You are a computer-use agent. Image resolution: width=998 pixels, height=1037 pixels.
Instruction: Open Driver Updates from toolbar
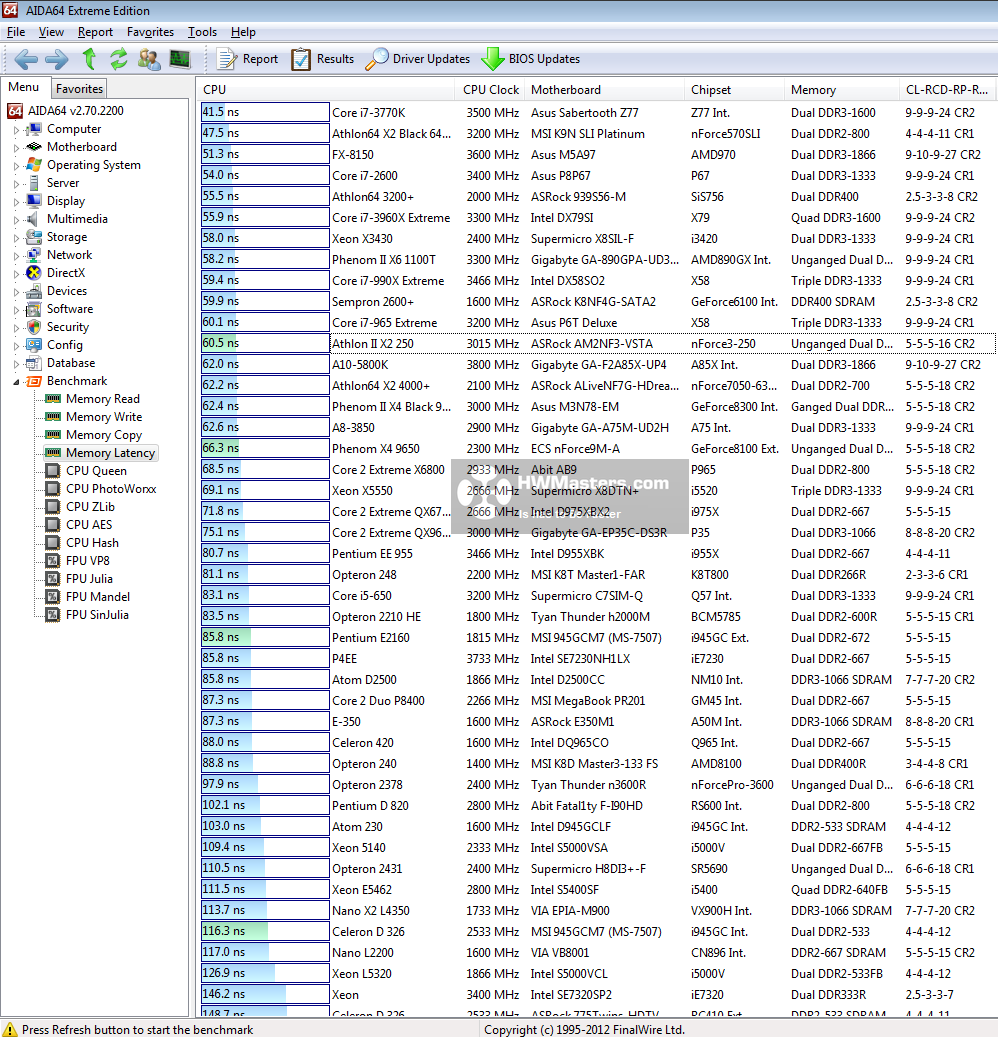pos(418,59)
